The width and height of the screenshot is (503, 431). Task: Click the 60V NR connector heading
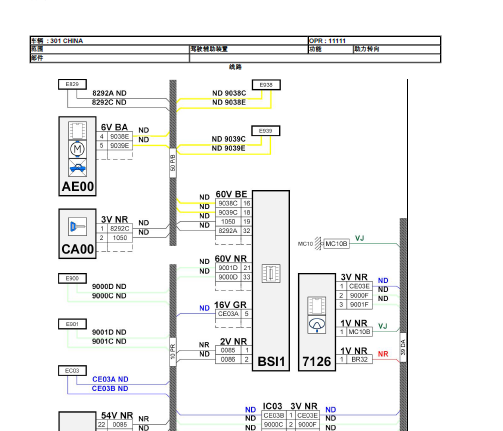click(x=231, y=259)
